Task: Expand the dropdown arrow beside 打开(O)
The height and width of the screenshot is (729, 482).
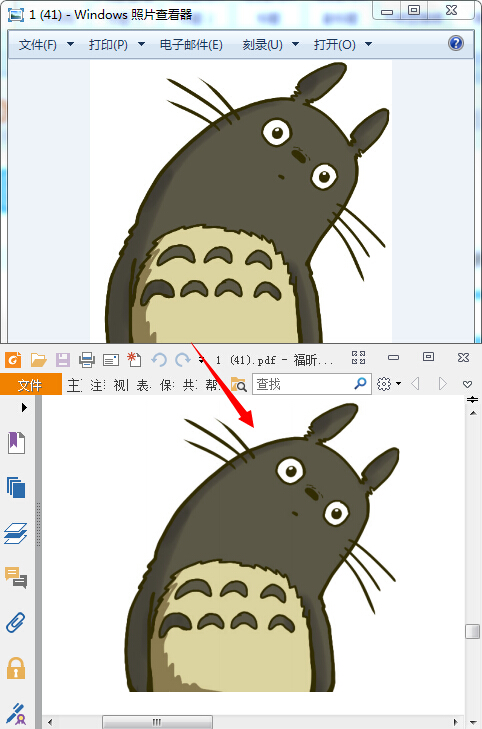Action: click(x=369, y=44)
